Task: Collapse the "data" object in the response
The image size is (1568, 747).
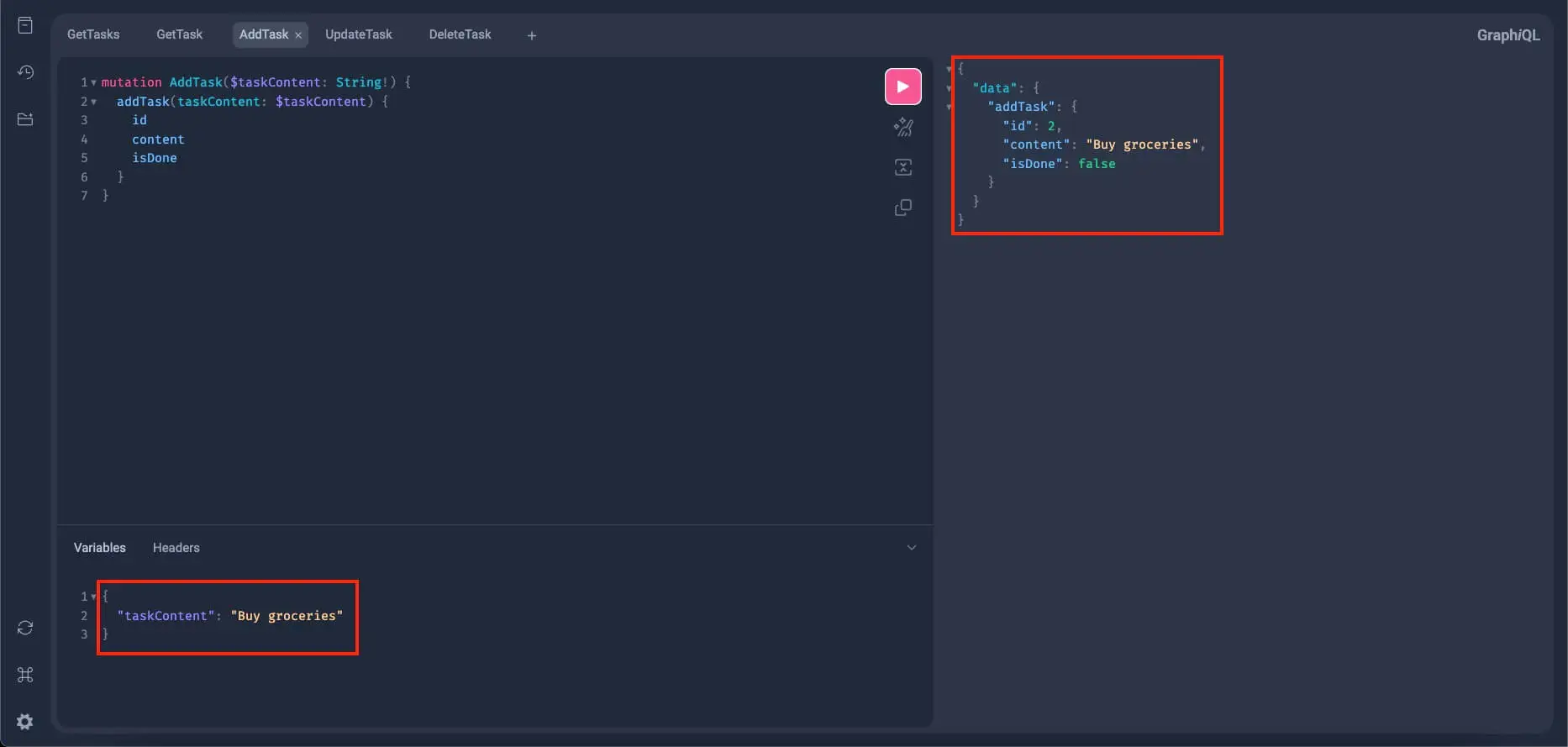Action: click(950, 88)
